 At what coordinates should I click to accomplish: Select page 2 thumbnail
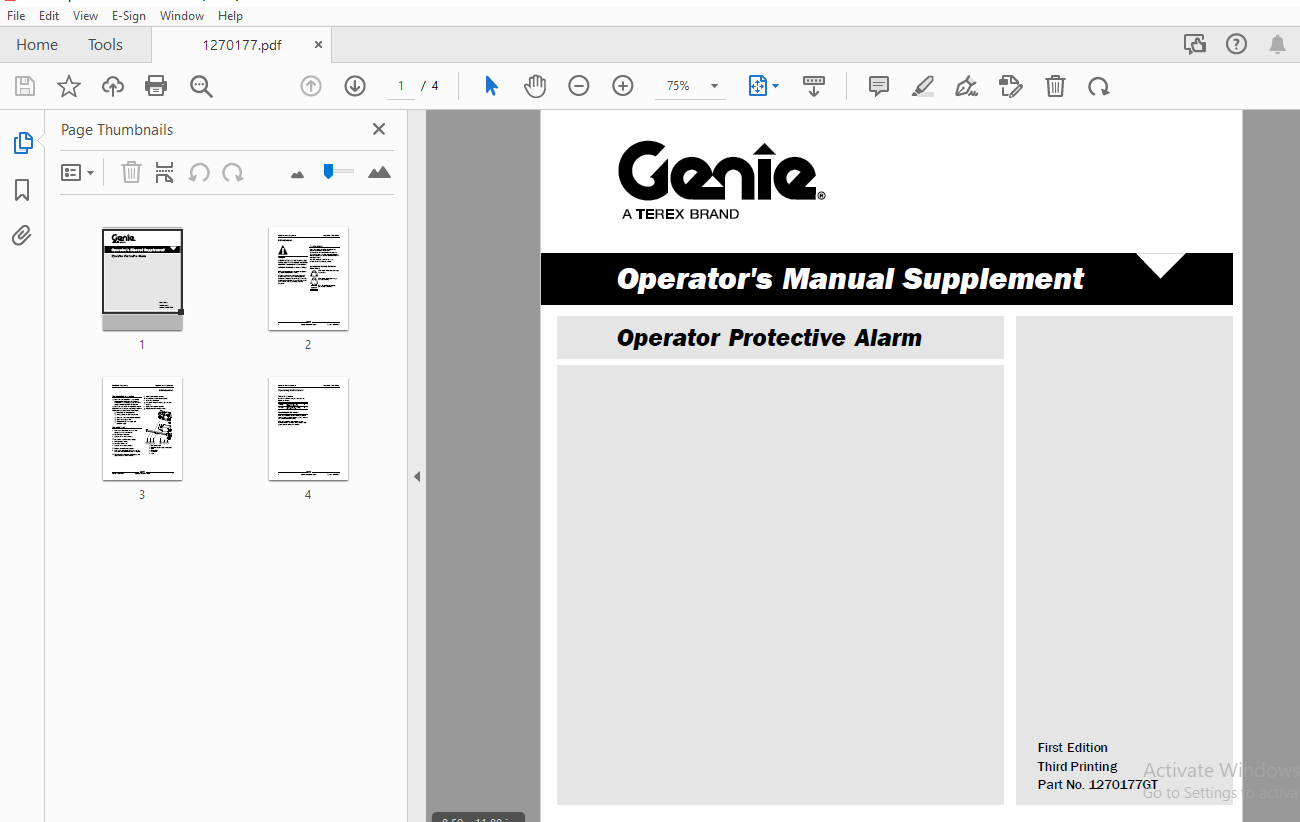point(308,279)
